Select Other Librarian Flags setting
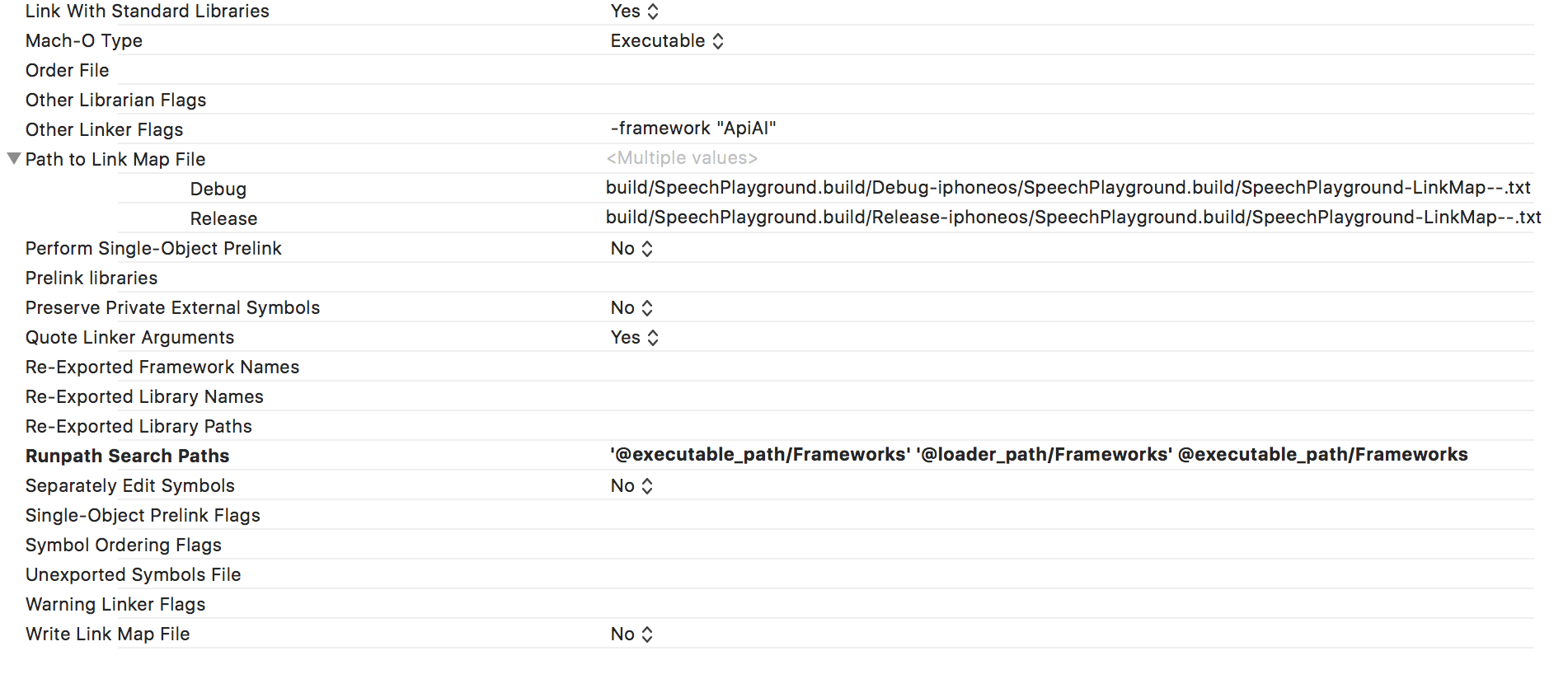 pos(115,101)
